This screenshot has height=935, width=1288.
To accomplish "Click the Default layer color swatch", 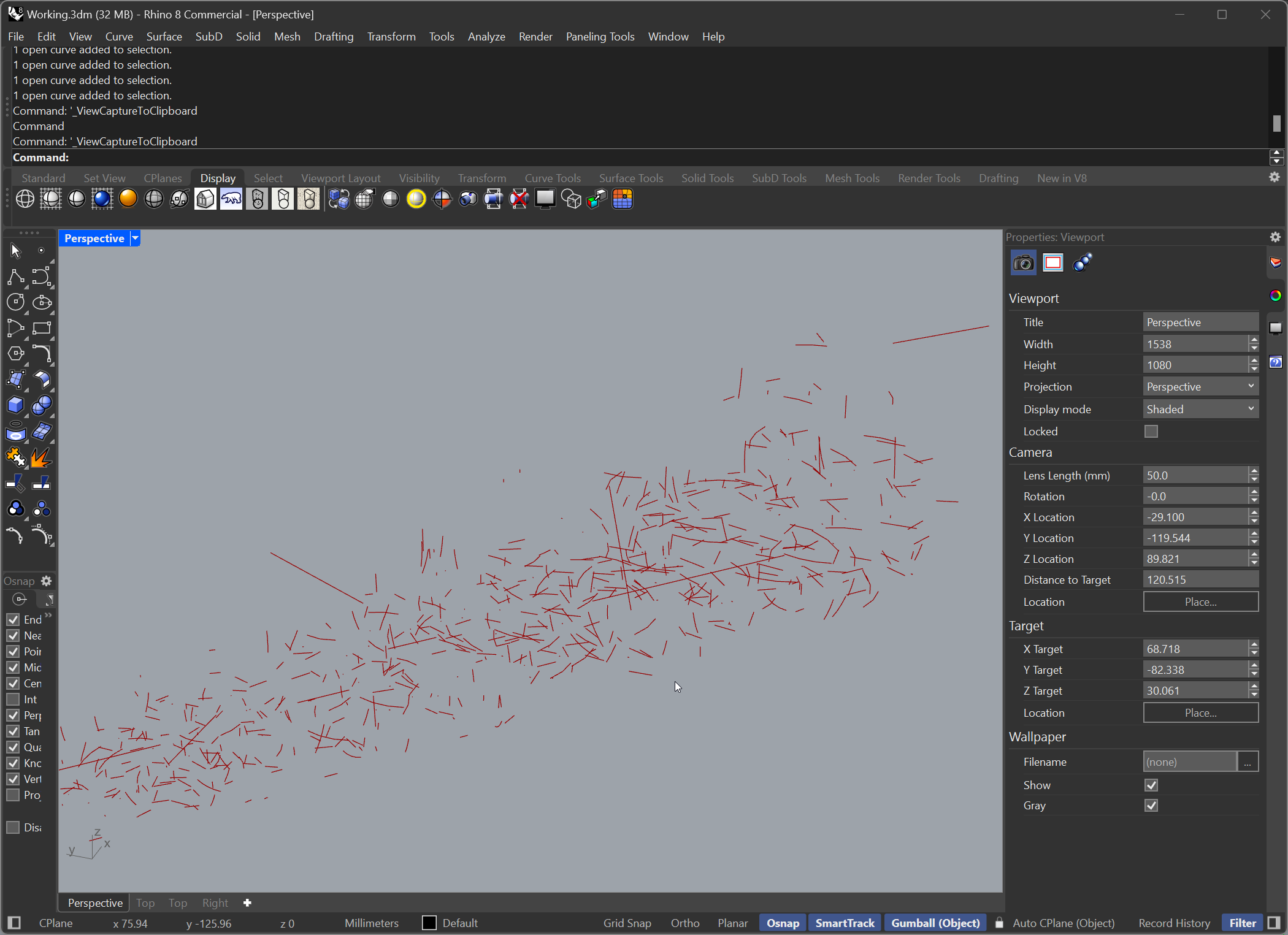I will (429, 923).
